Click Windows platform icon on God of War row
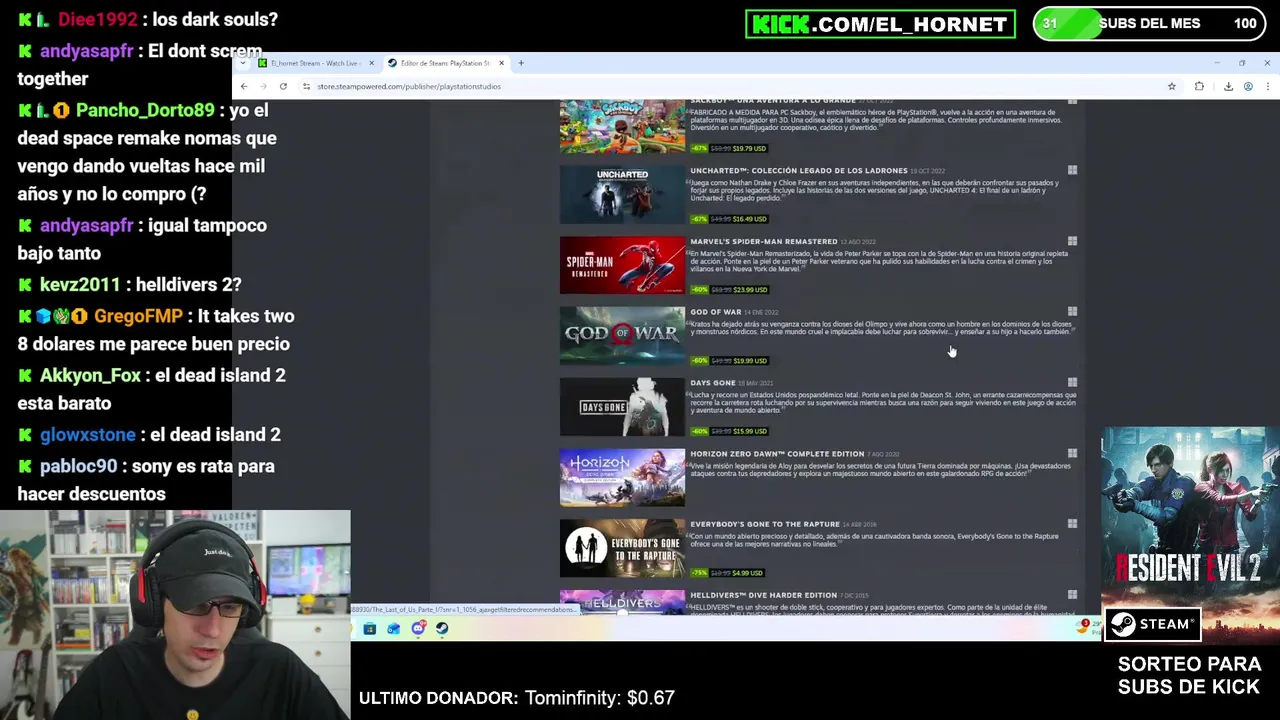1280x720 pixels. tap(1072, 312)
